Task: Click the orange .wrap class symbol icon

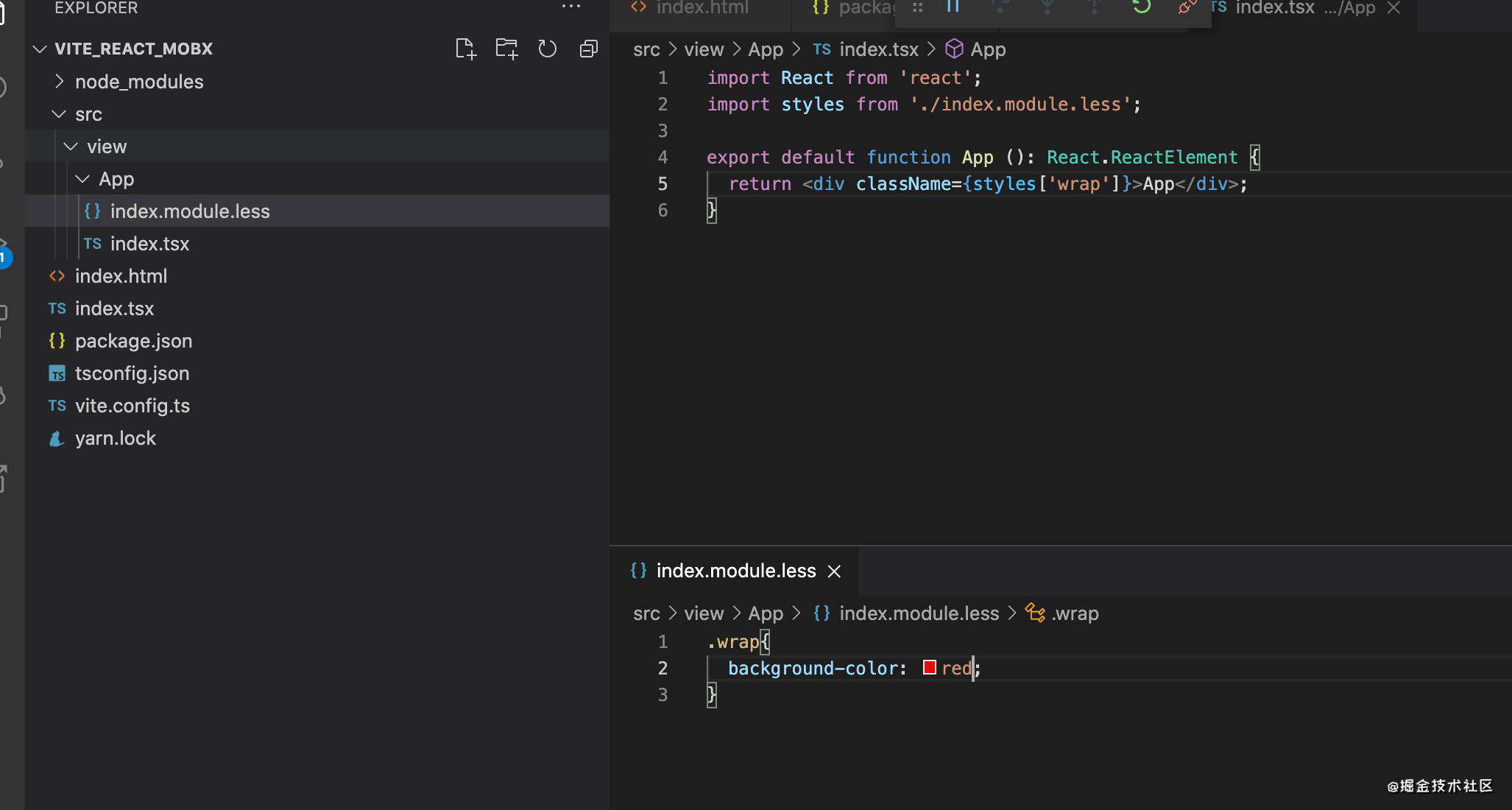Action: (1035, 613)
